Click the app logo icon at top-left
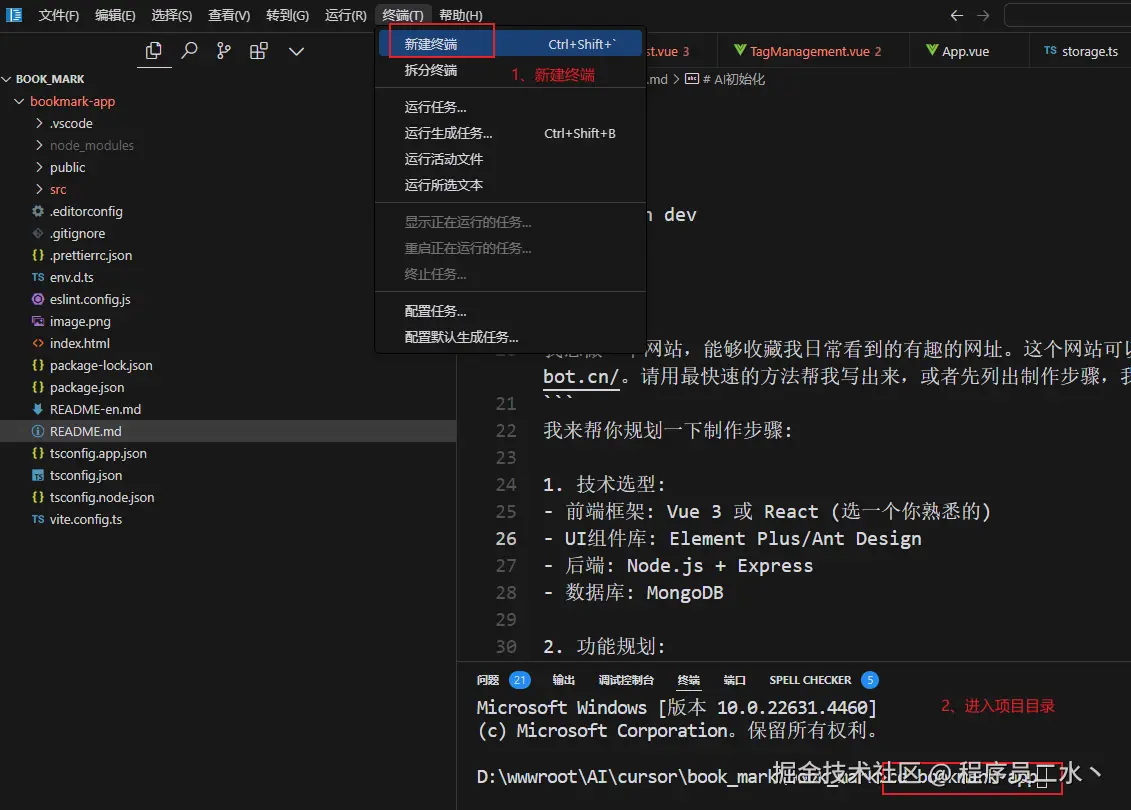Viewport: 1131px width, 810px height. [14, 14]
